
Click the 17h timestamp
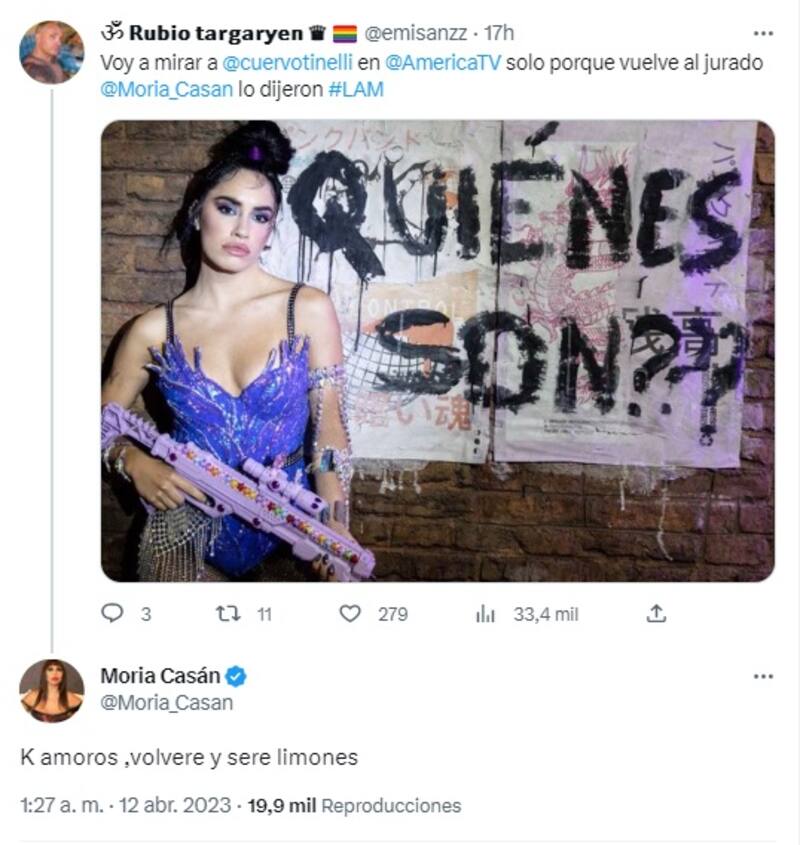(499, 33)
